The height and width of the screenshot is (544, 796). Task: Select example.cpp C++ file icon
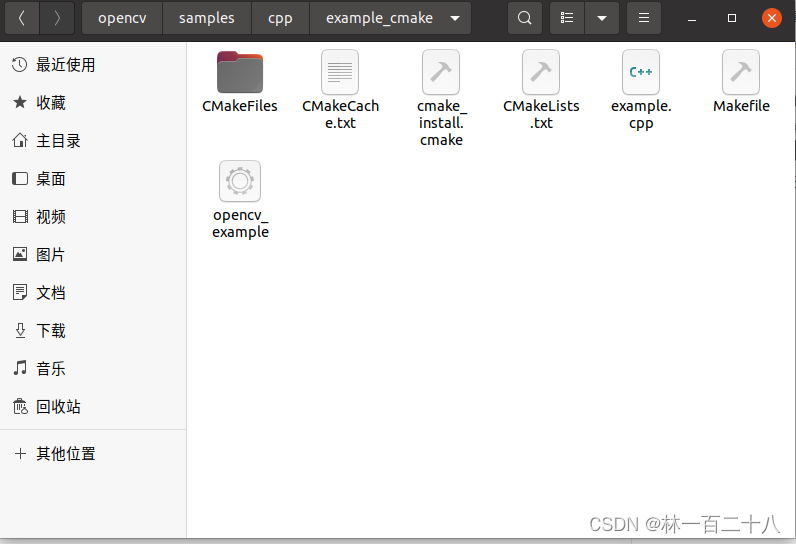tap(641, 72)
